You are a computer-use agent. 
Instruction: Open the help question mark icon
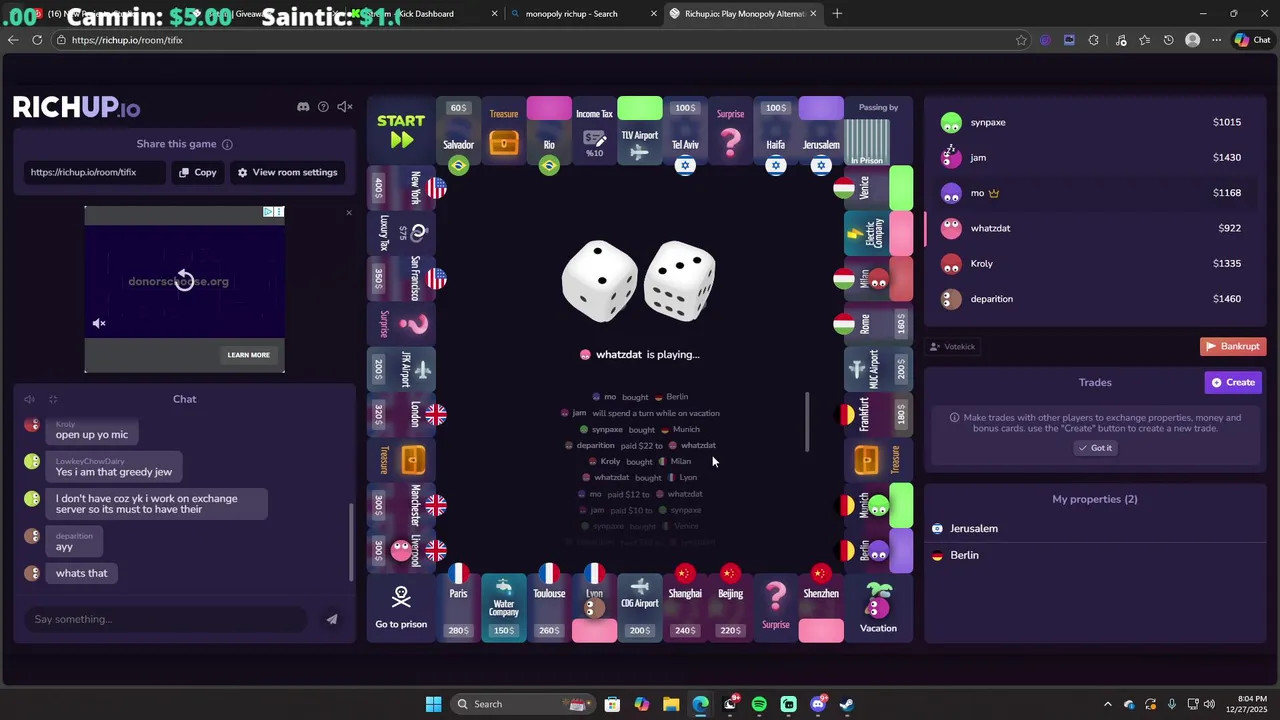pos(323,107)
